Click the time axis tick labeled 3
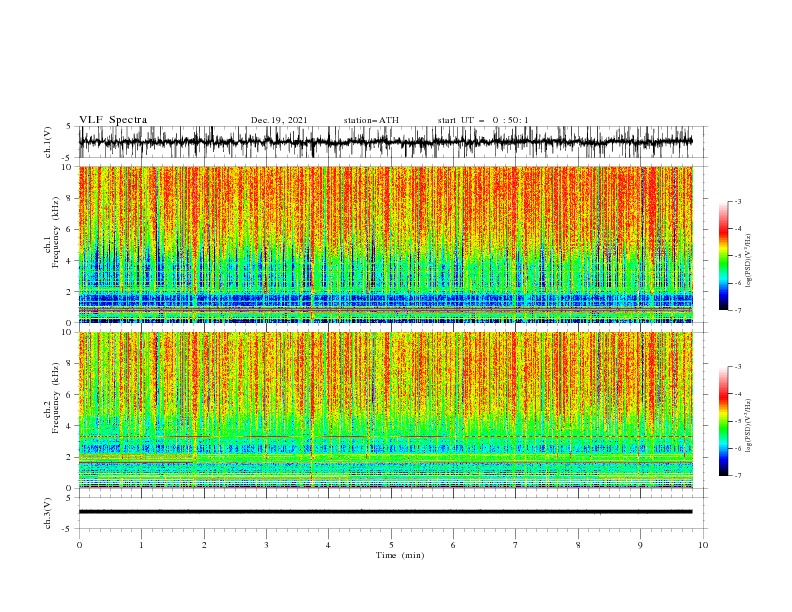 tap(266, 545)
